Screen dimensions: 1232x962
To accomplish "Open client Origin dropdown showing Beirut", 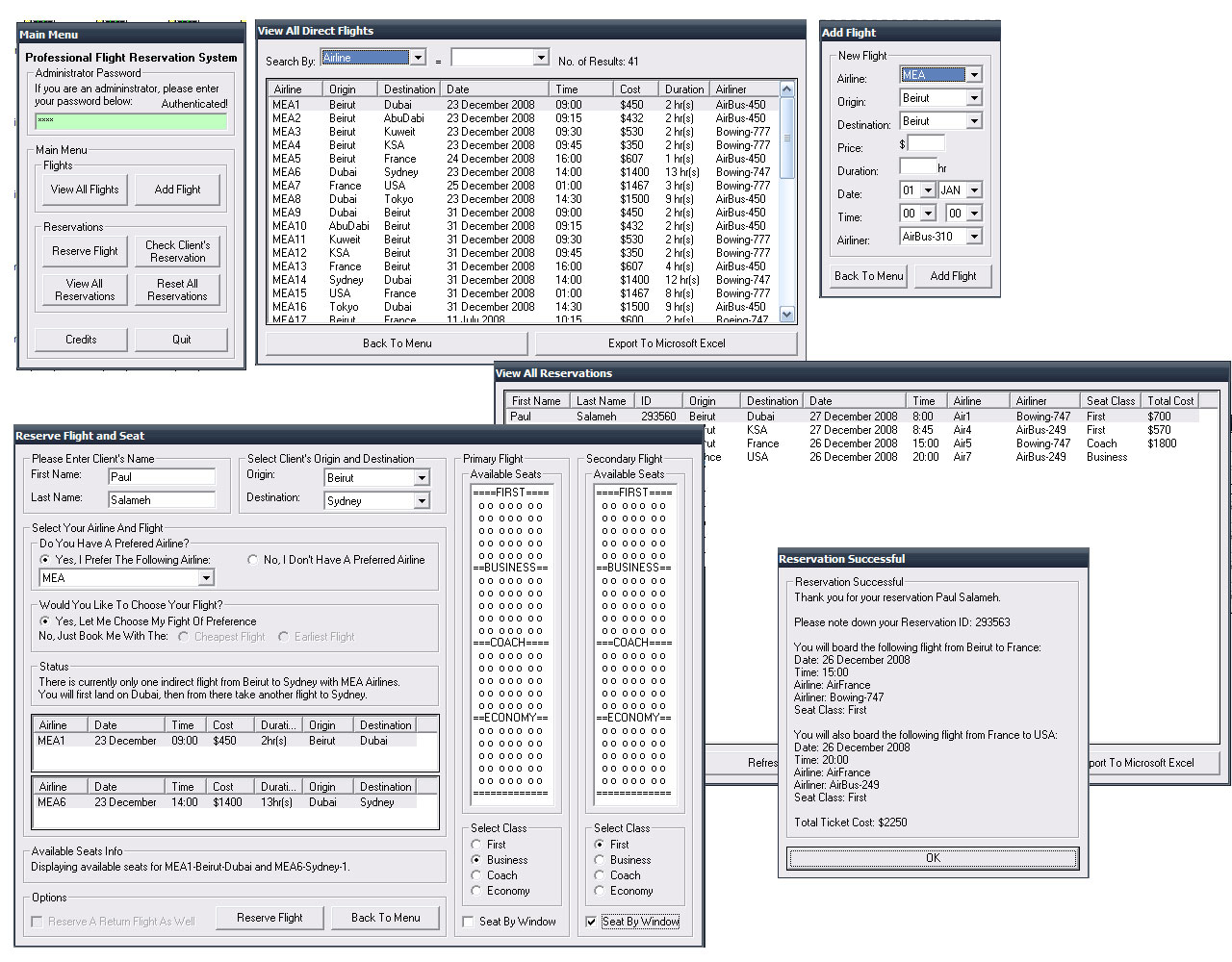I will pyautogui.click(x=422, y=478).
